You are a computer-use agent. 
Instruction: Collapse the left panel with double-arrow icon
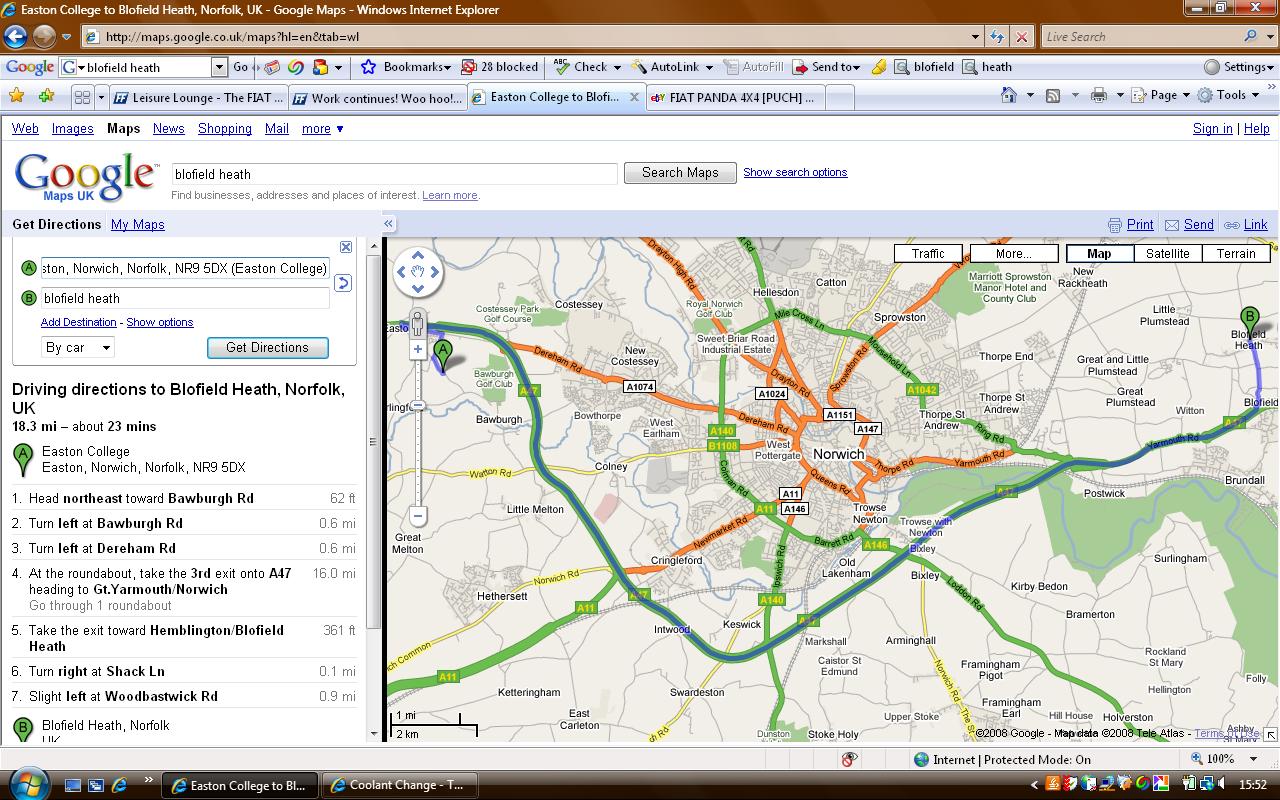[388, 224]
